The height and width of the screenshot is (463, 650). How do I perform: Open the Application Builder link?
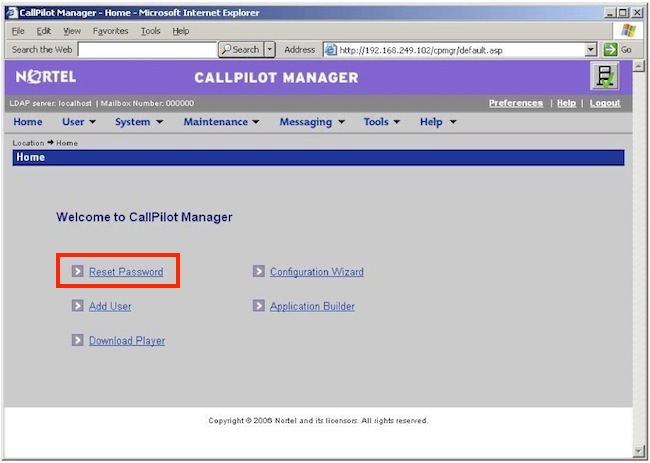tap(312, 306)
